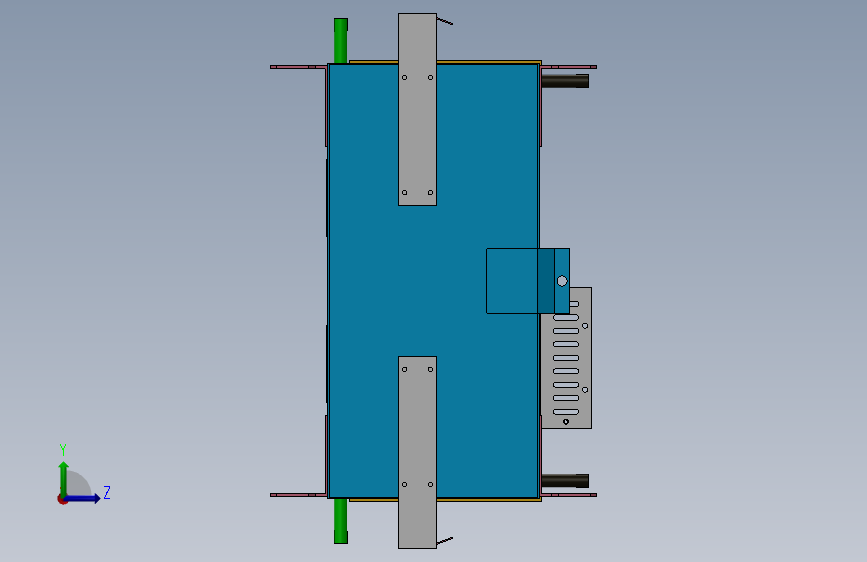
Task: Select the pink flange at the bottom-right edge
Action: pyautogui.click(x=569, y=495)
